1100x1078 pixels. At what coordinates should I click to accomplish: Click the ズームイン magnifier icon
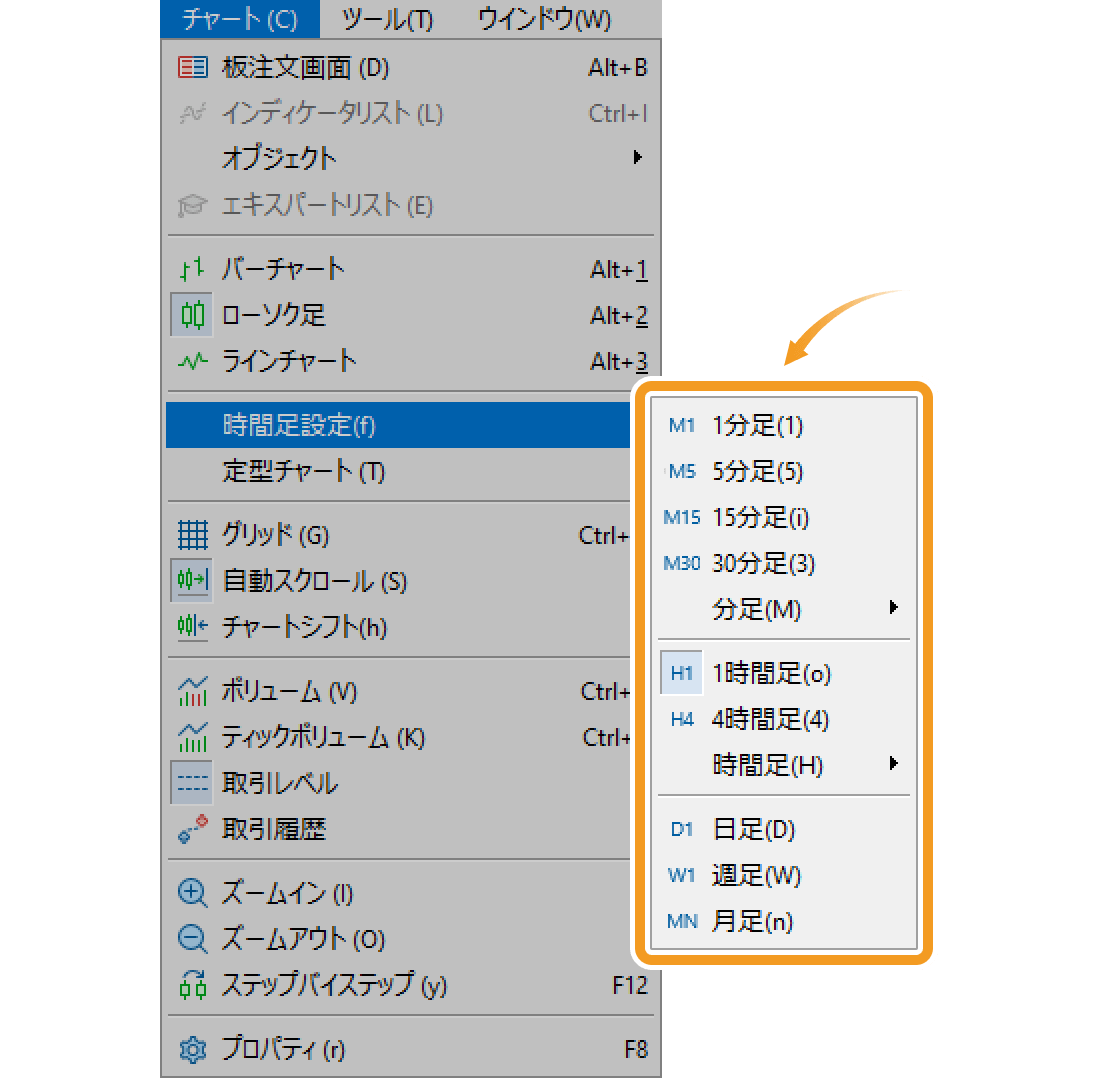(192, 894)
